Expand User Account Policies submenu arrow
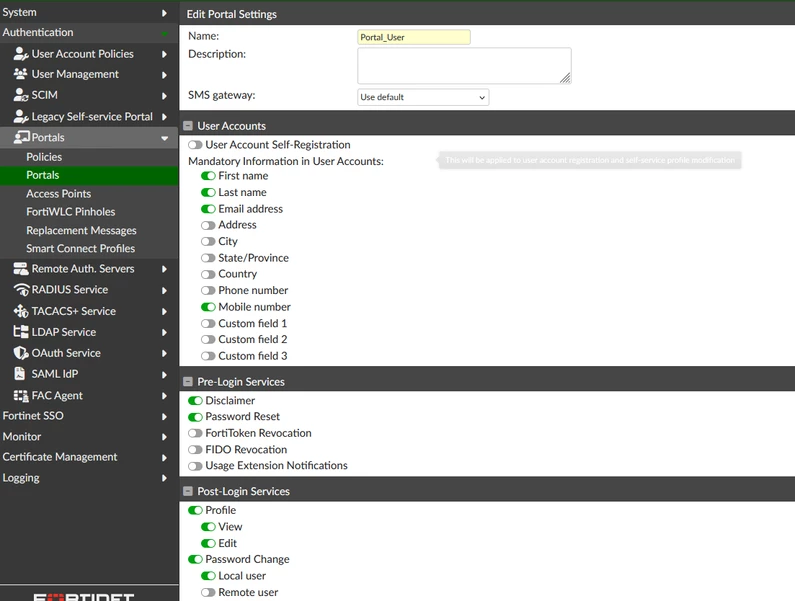 pyautogui.click(x=164, y=54)
